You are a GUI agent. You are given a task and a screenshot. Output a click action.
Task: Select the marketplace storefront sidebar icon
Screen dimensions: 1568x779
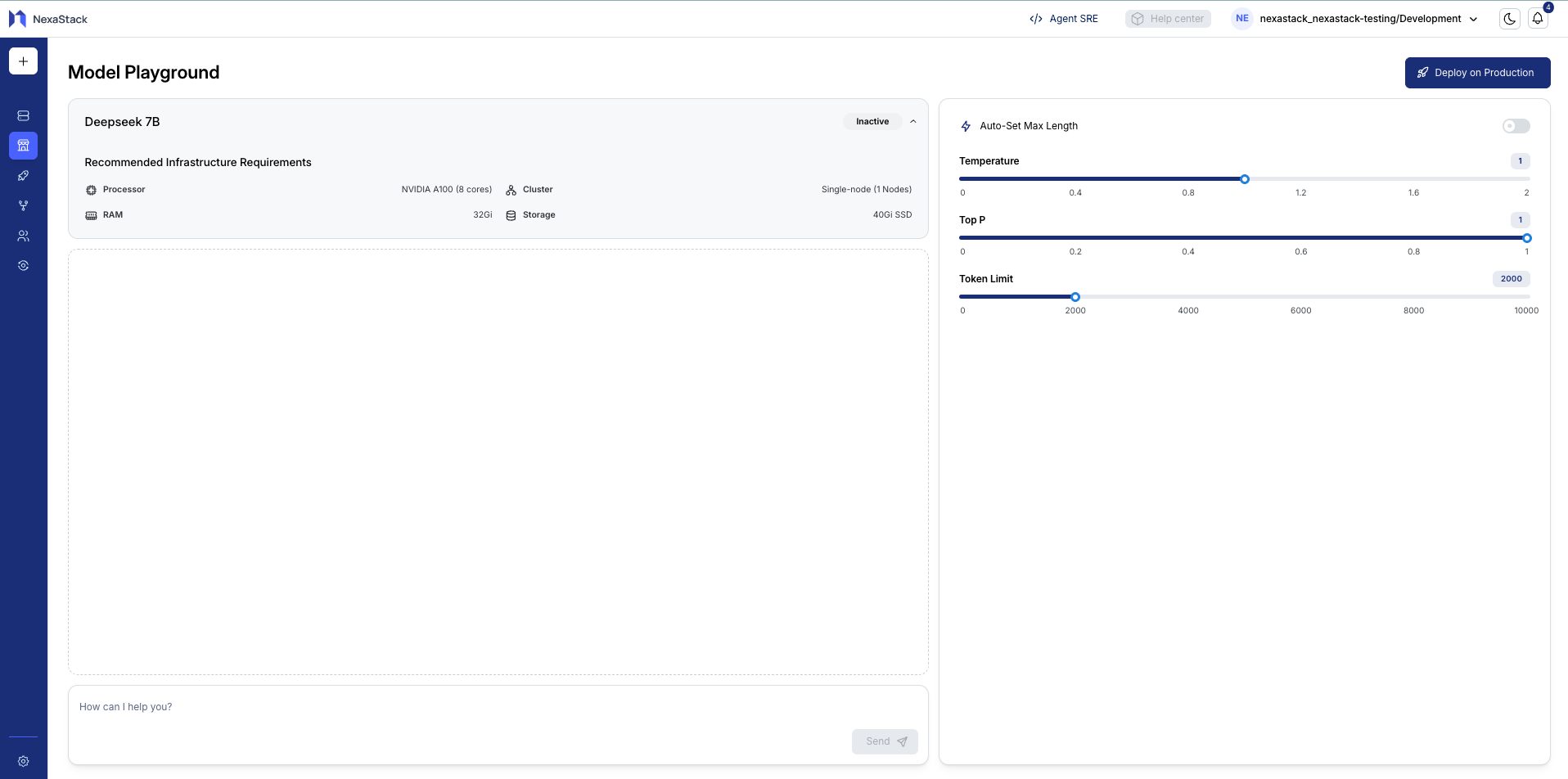pos(23,146)
